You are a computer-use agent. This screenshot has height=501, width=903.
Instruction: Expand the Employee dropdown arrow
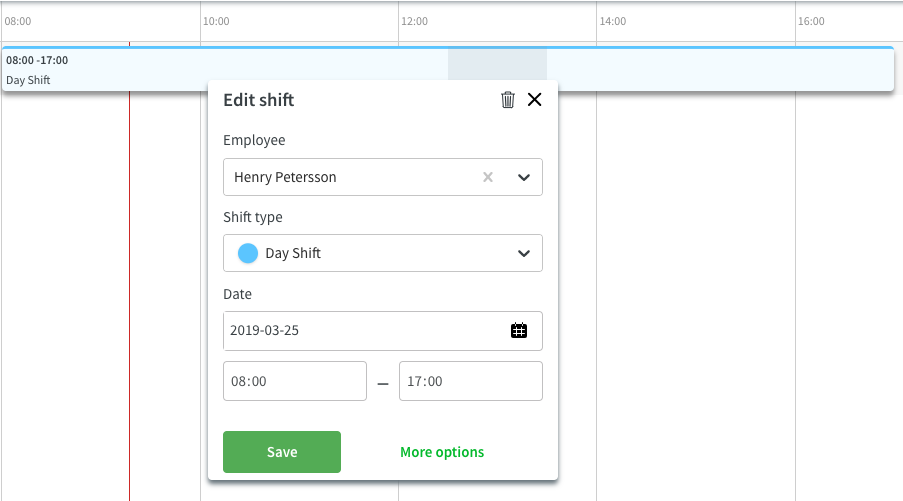click(523, 177)
